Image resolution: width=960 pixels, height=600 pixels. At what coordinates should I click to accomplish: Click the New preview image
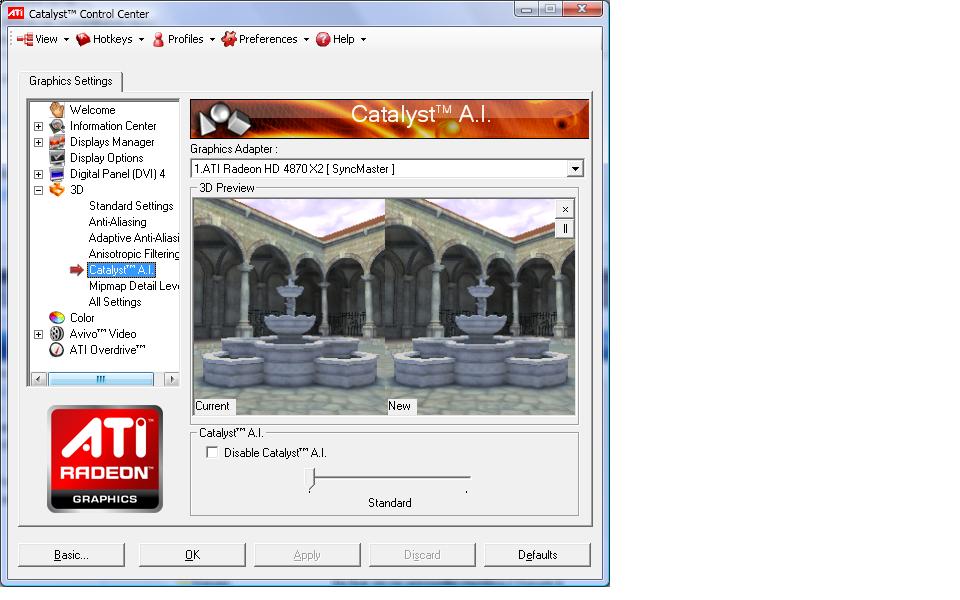(480, 307)
